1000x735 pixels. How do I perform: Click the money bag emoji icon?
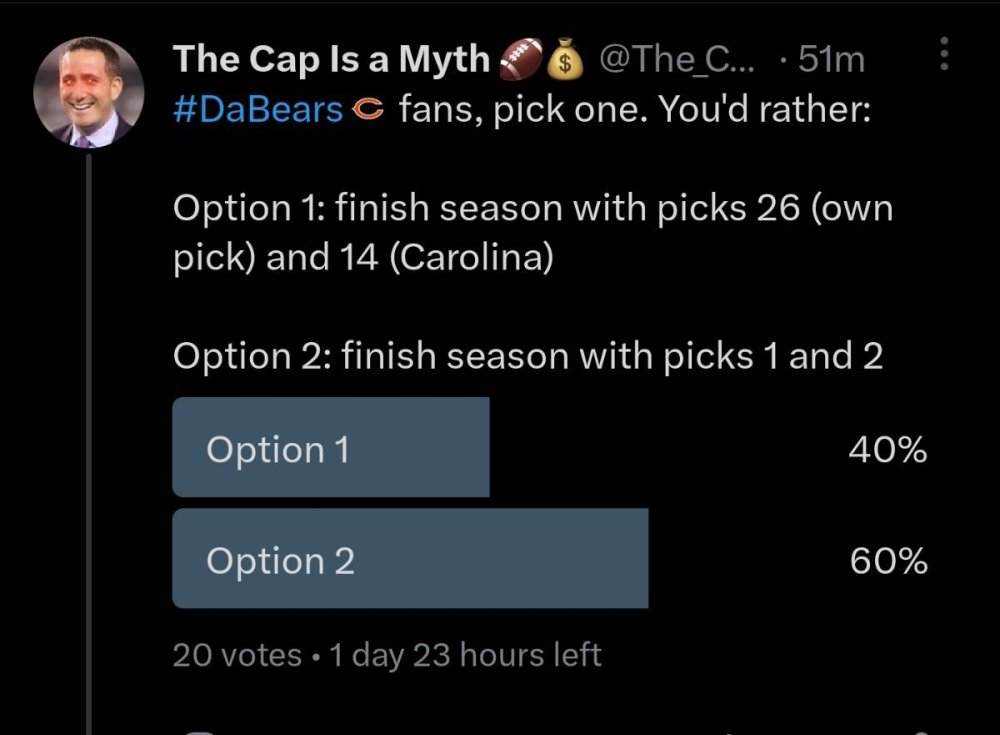567,61
